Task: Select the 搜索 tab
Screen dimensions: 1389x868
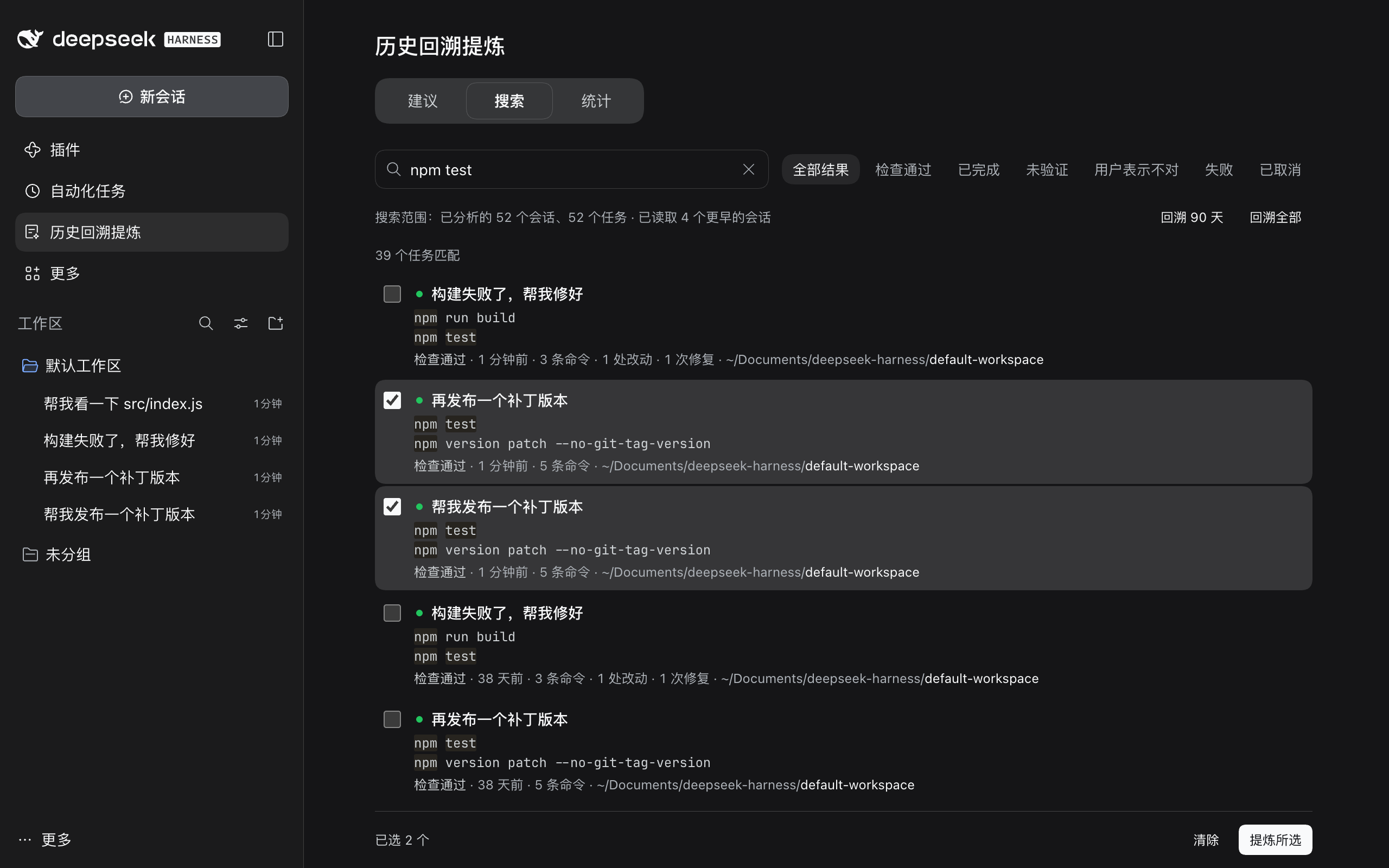Action: 509,101
